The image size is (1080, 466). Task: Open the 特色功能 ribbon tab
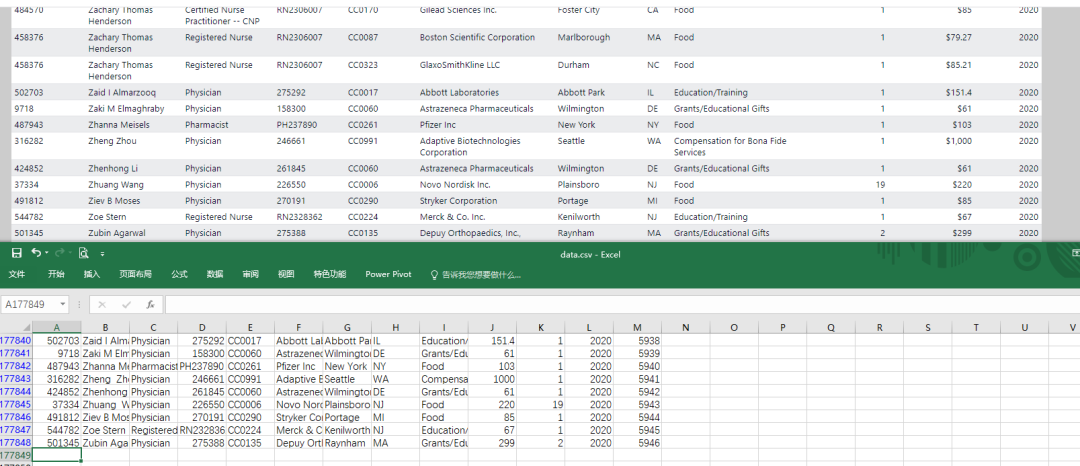coord(330,274)
